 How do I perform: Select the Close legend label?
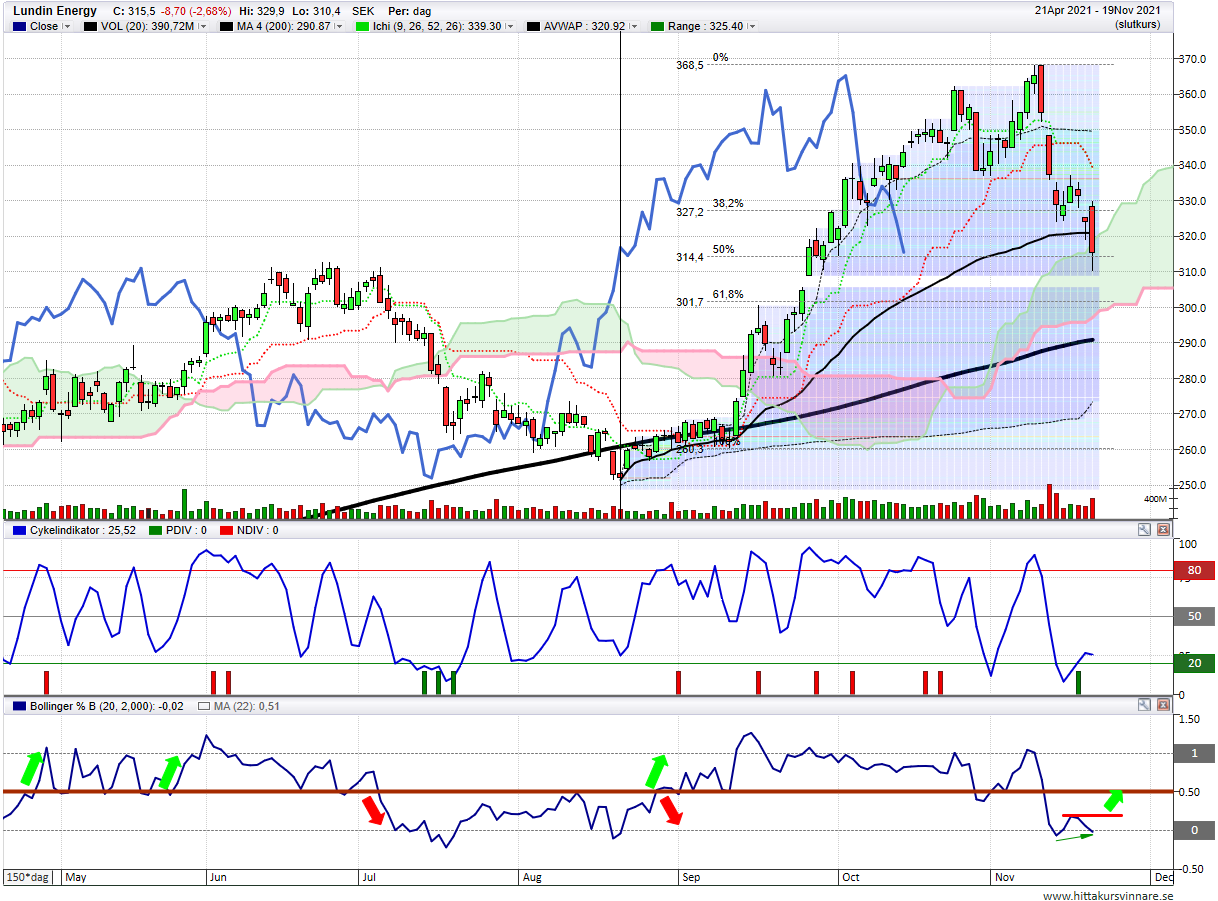point(44,27)
